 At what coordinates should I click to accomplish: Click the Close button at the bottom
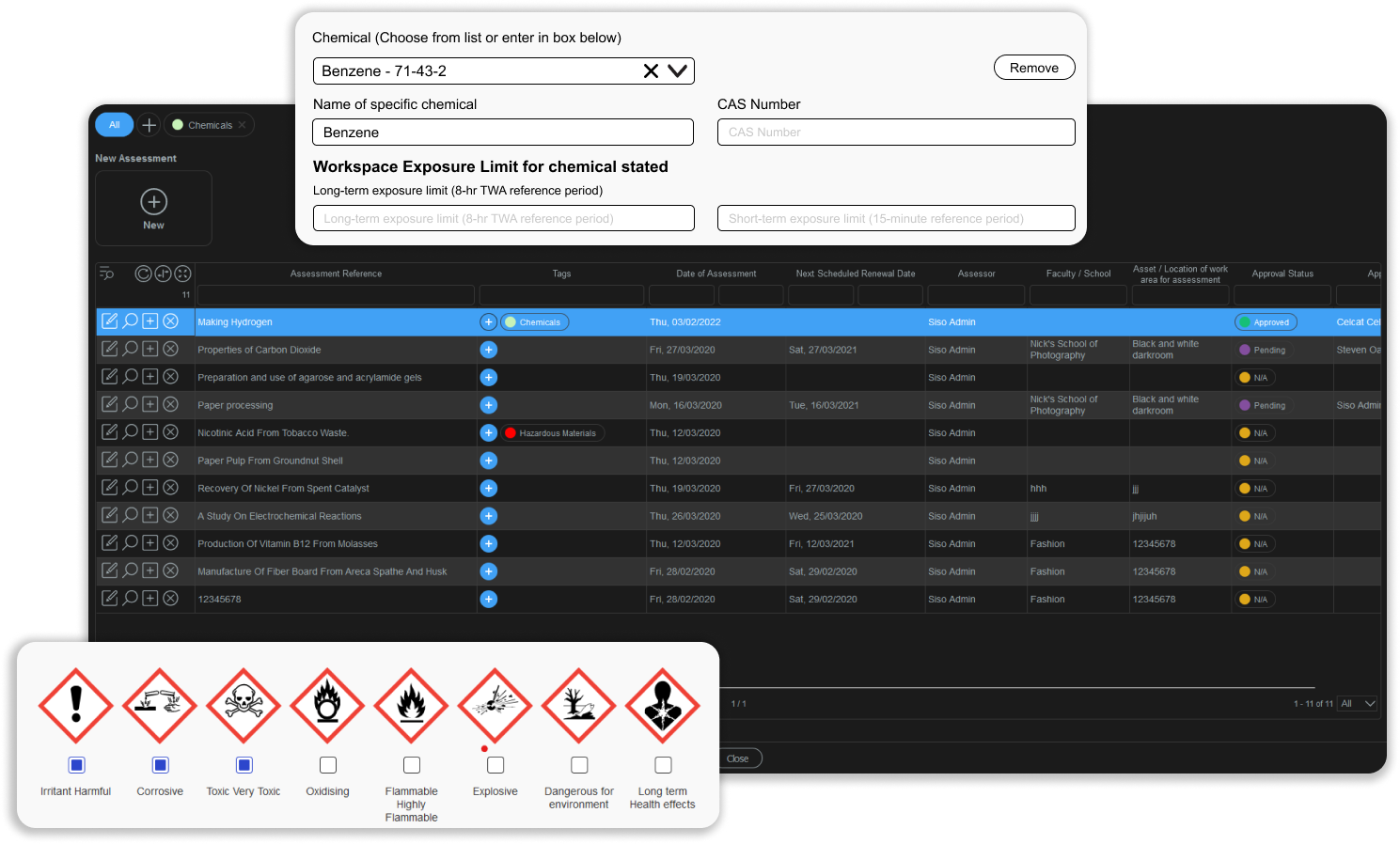coord(739,758)
